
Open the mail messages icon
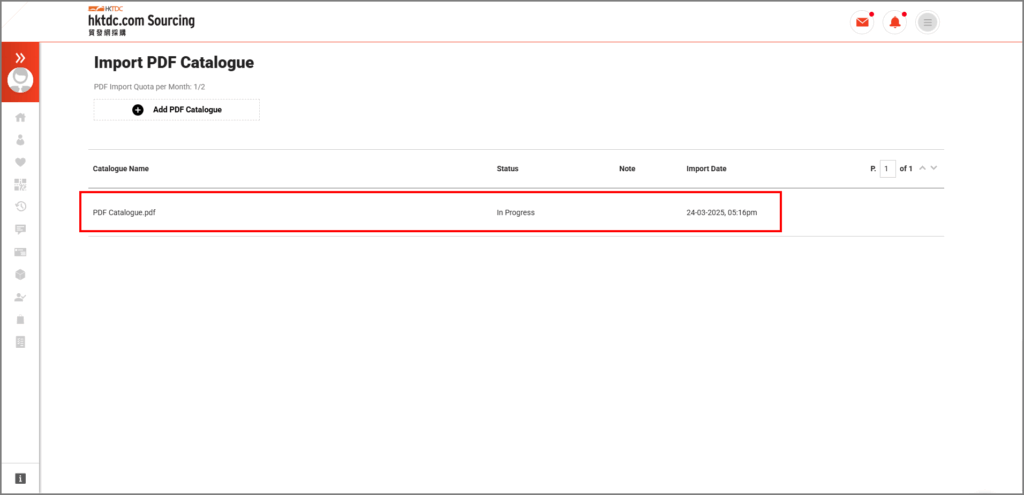coord(861,22)
